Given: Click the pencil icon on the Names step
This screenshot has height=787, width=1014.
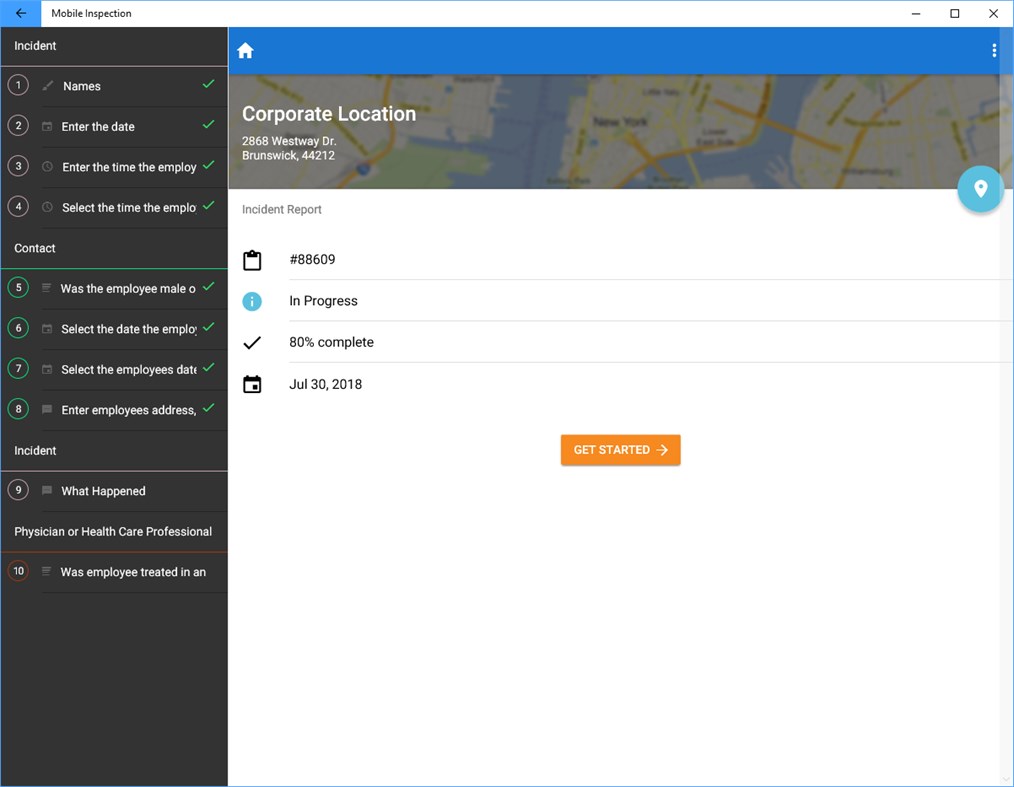Looking at the screenshot, I should [45, 85].
